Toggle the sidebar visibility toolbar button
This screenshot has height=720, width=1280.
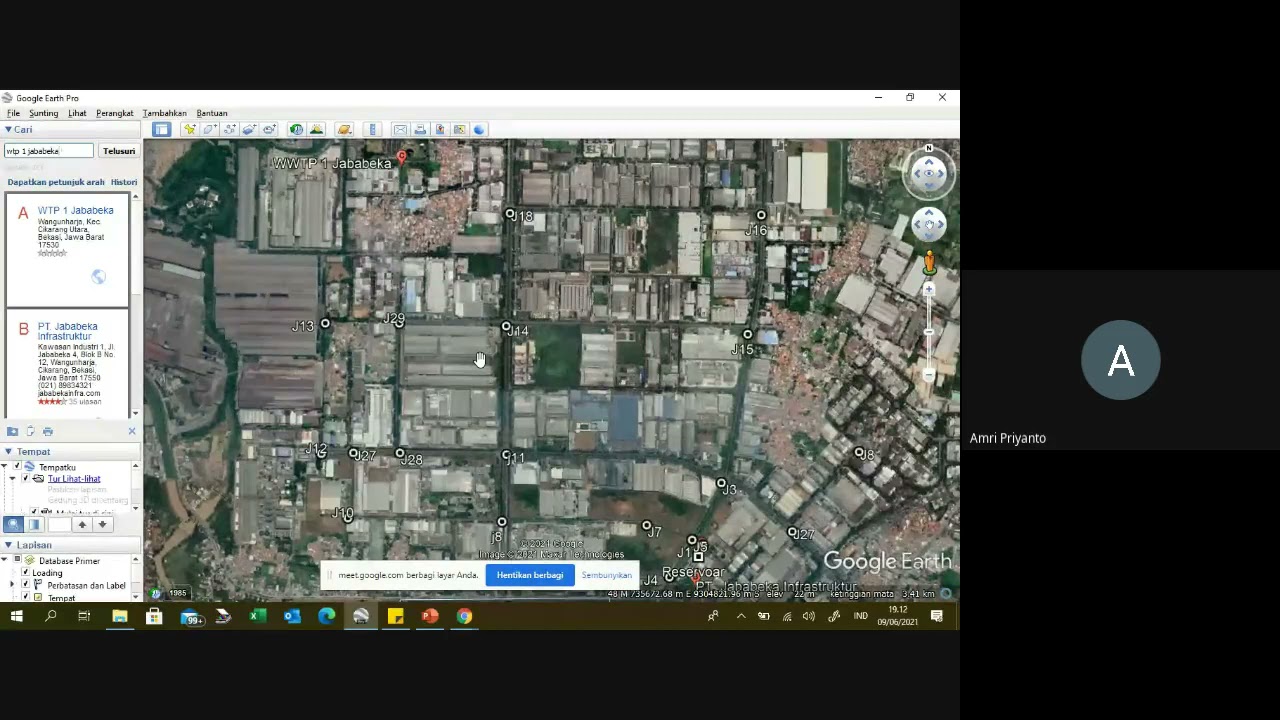[161, 129]
